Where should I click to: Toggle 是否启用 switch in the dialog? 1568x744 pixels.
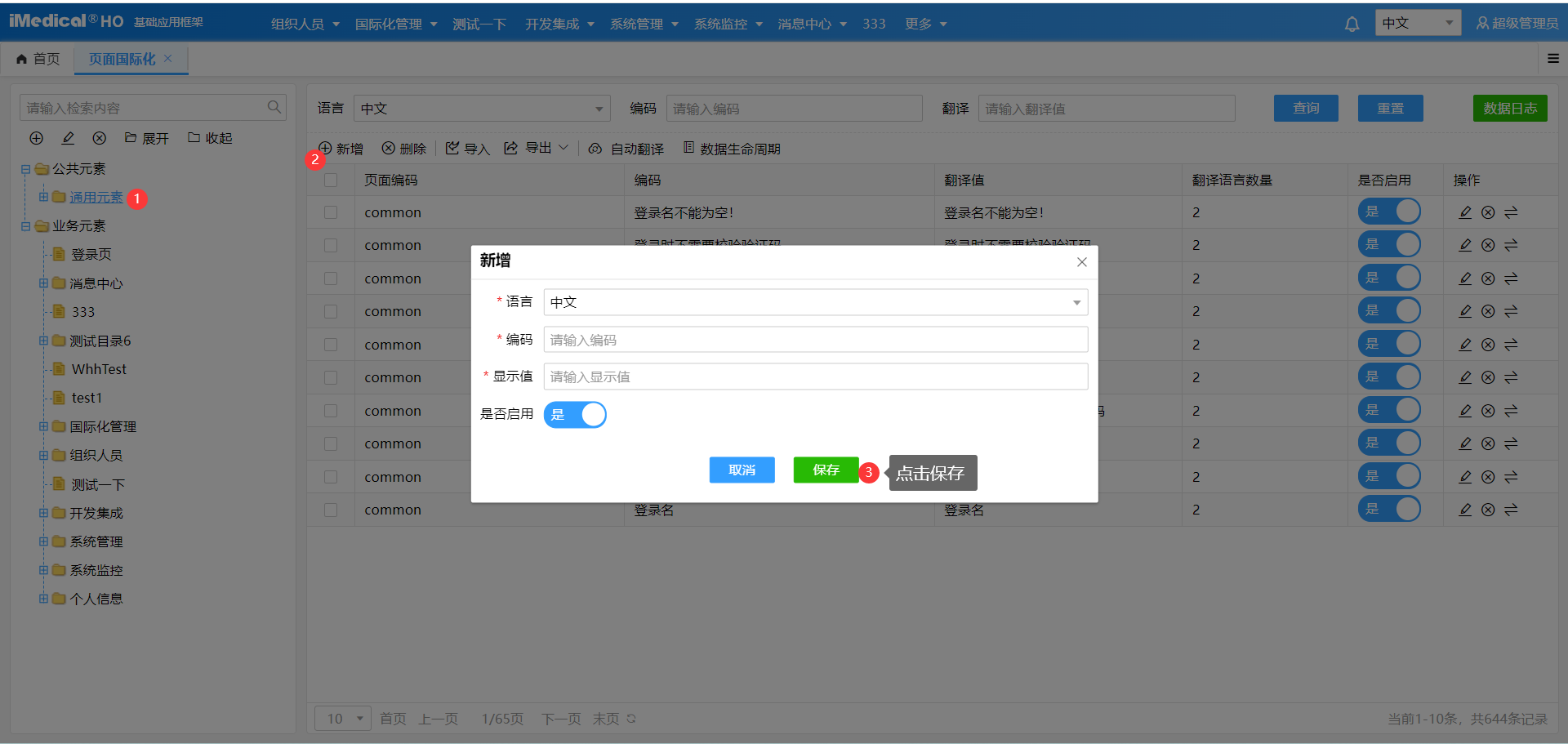click(x=575, y=415)
